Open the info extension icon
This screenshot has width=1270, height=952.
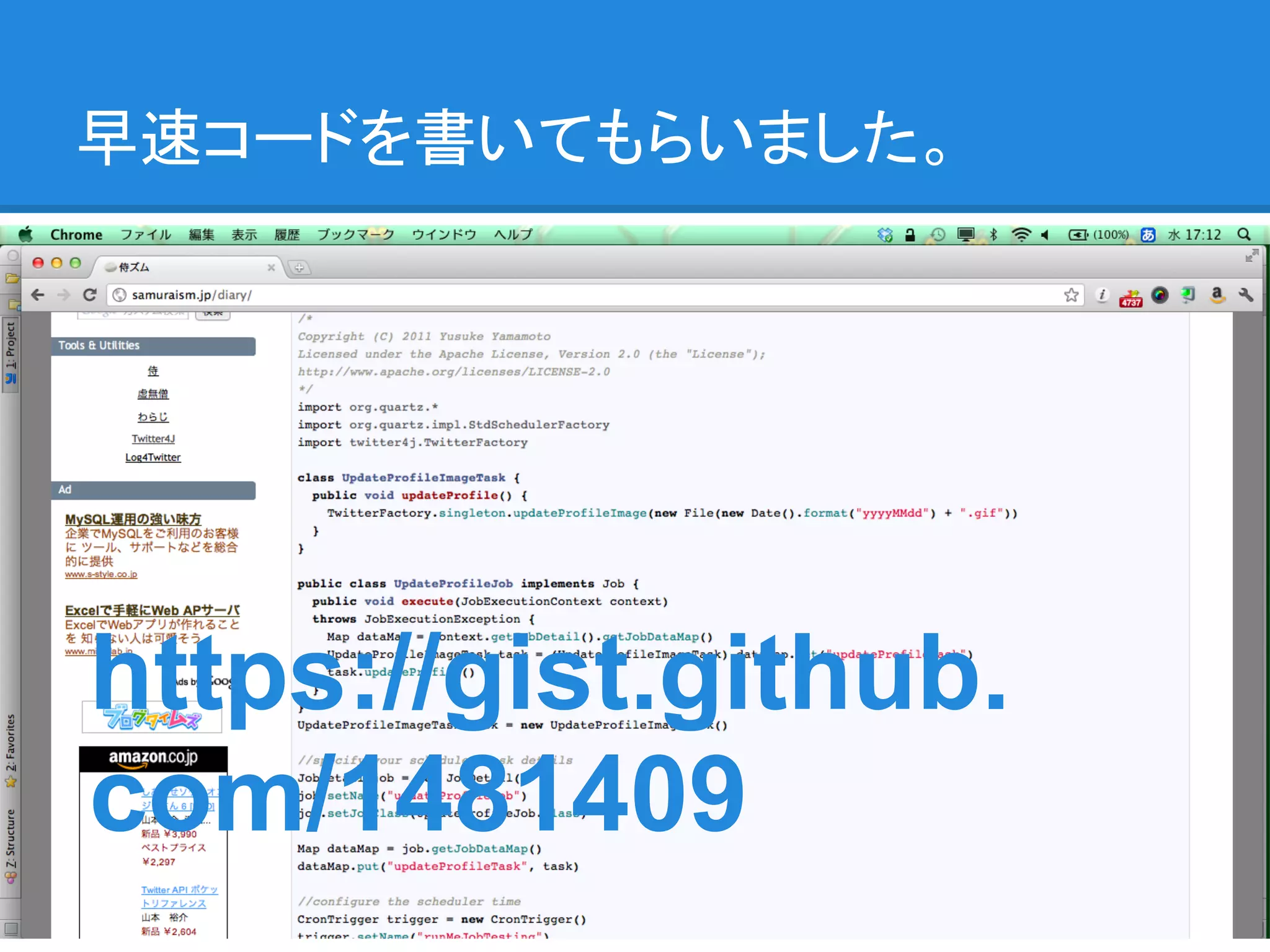1102,295
